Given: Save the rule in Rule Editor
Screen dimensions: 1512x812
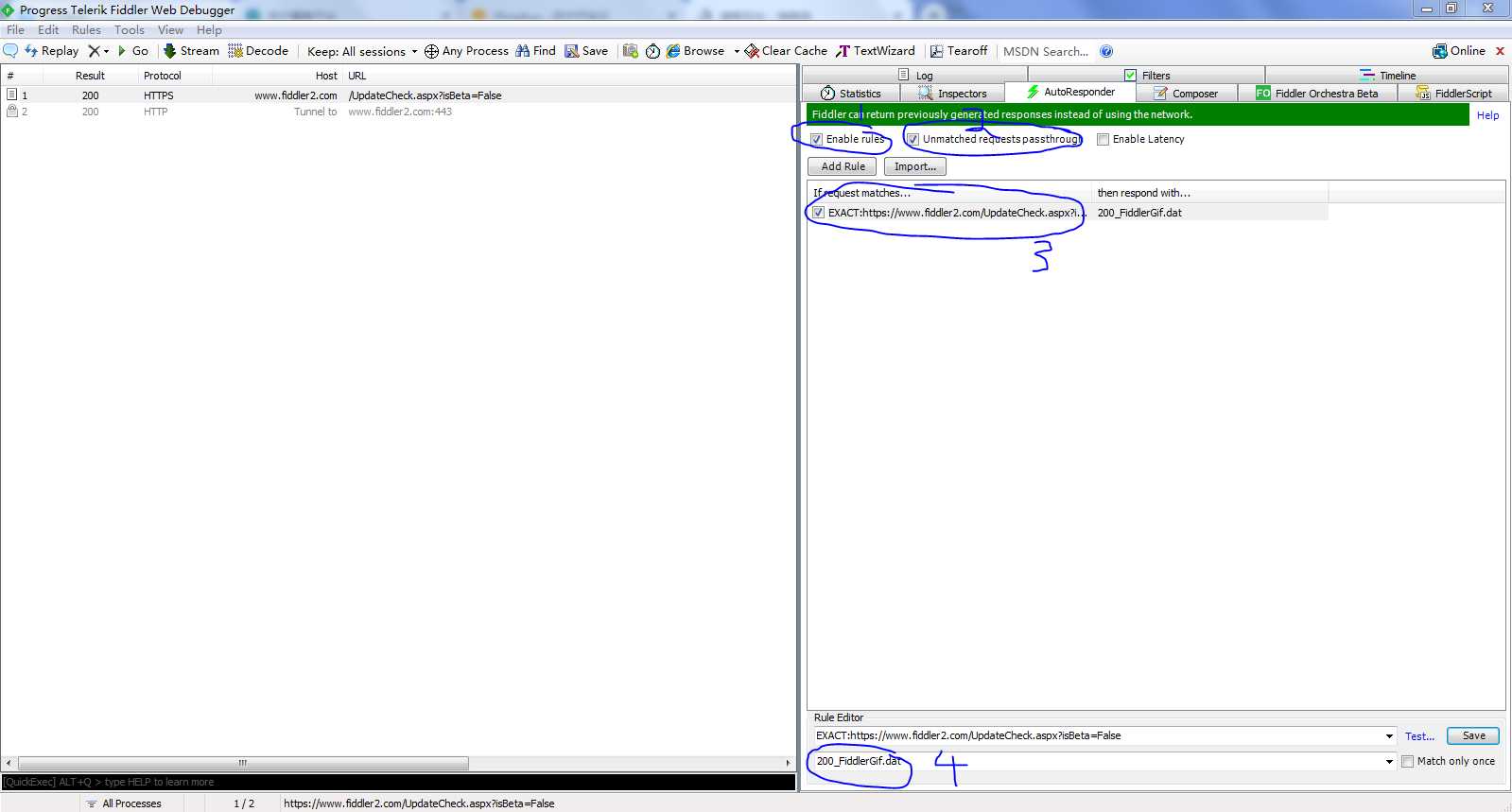Looking at the screenshot, I should (1473, 735).
